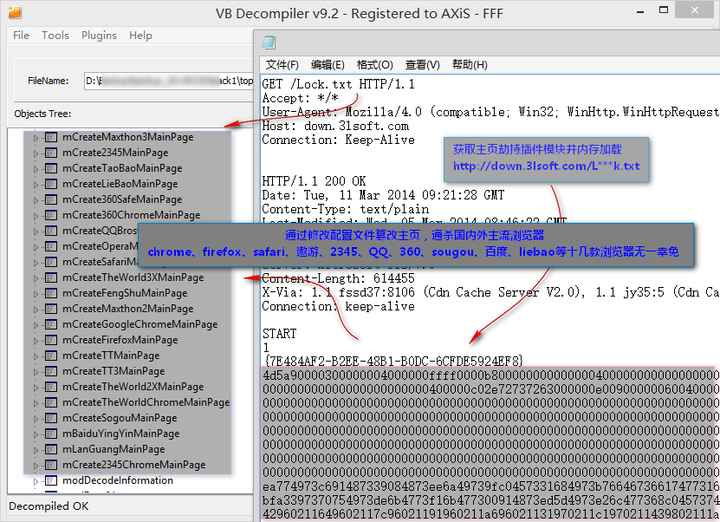Expand the mCreateLieBaoMainPage tree node
The width and height of the screenshot is (720, 522).
(37, 184)
